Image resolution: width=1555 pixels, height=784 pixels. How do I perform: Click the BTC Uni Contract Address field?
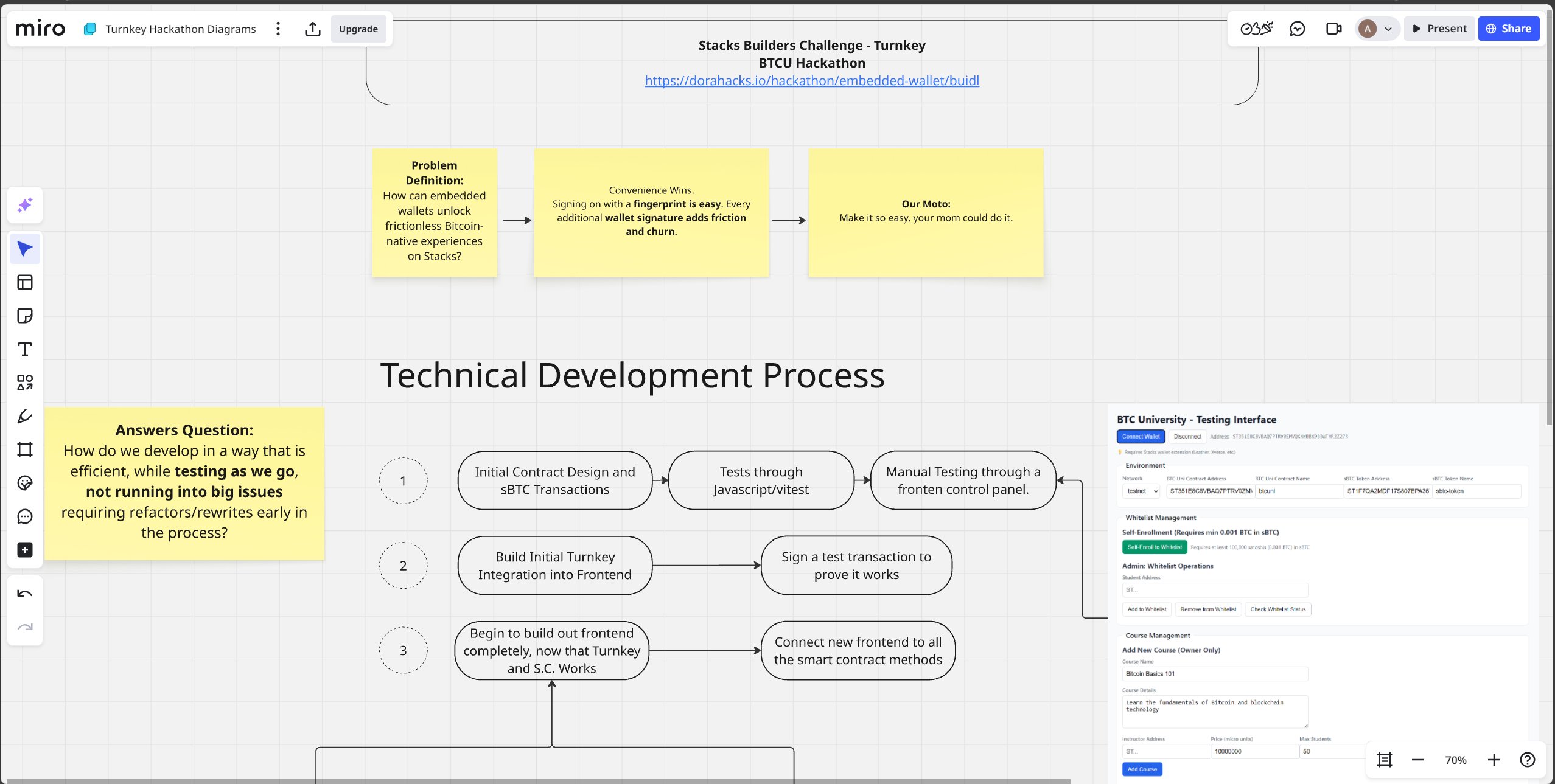[x=1210, y=491]
